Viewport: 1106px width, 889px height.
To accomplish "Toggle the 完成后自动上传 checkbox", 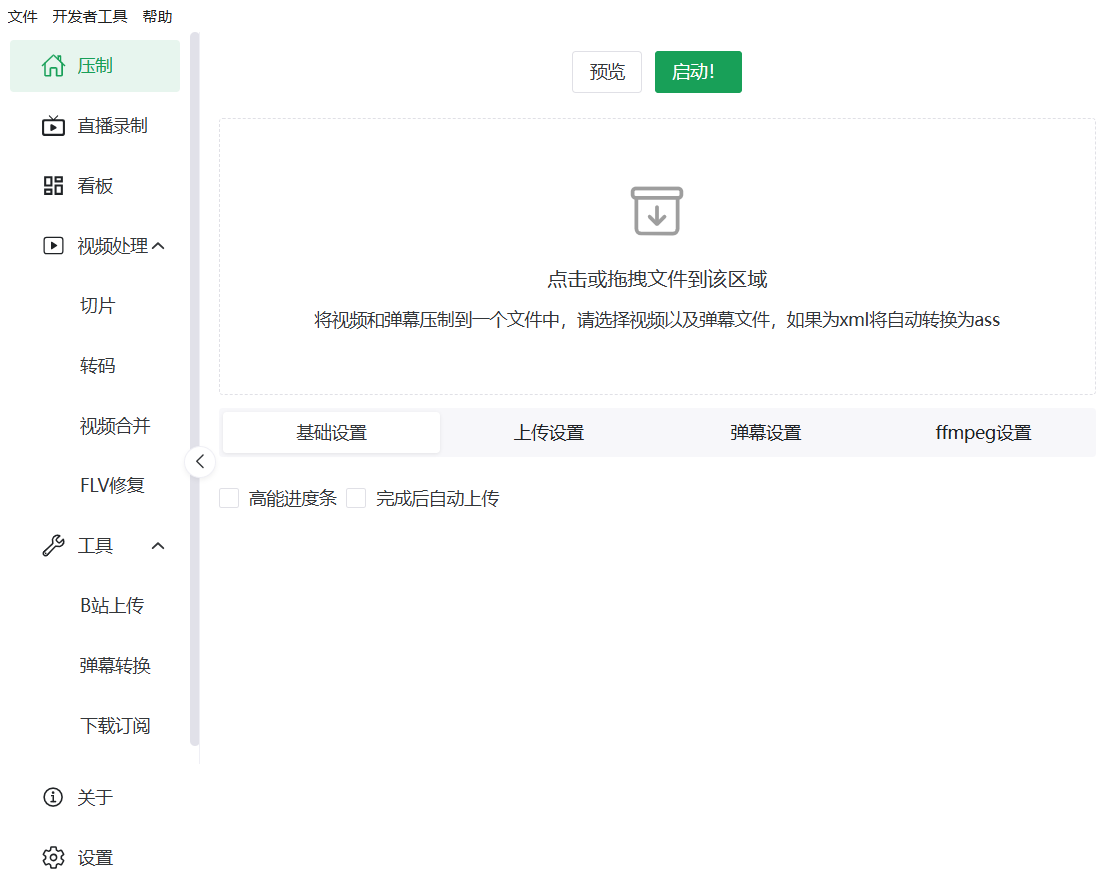I will 356,498.
